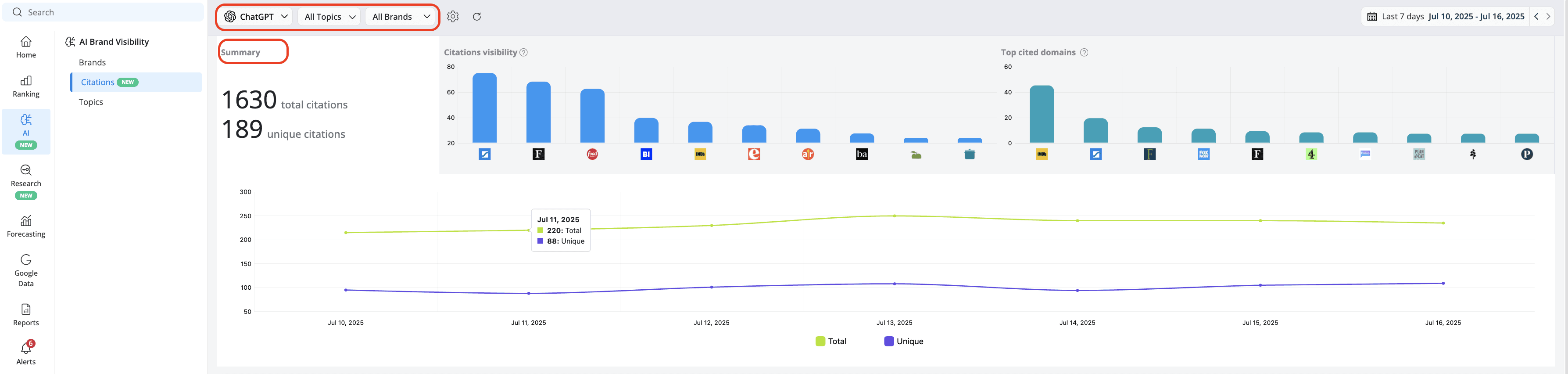
Task: Click the 'Summary' heading
Action: tap(240, 52)
